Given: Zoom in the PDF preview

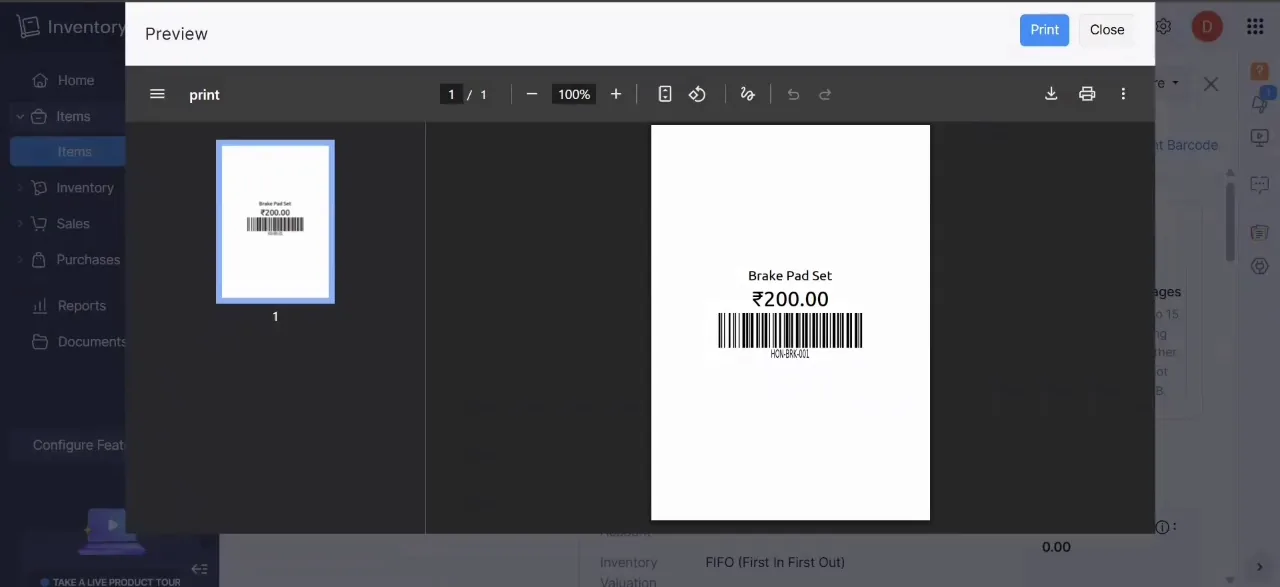Looking at the screenshot, I should [616, 94].
